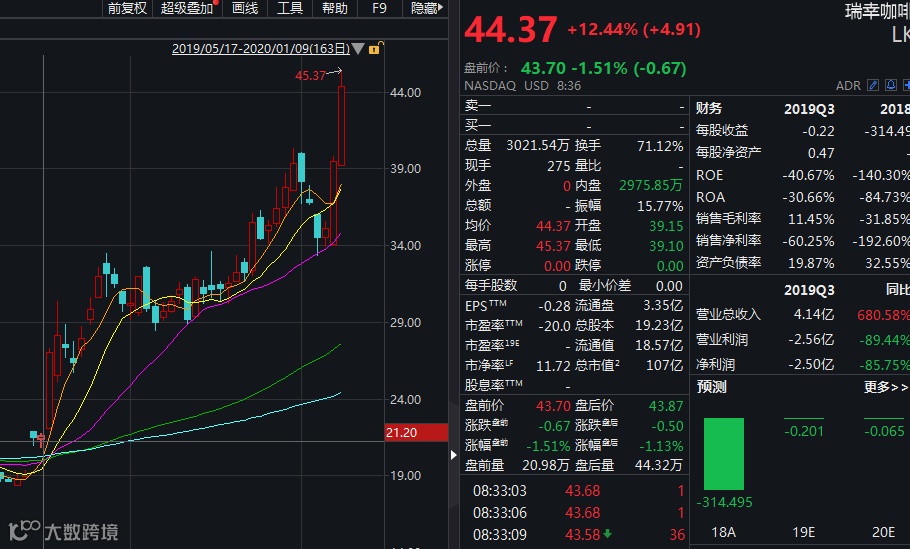
Task: Click the 最低 value 39.10
Action: click(666, 246)
